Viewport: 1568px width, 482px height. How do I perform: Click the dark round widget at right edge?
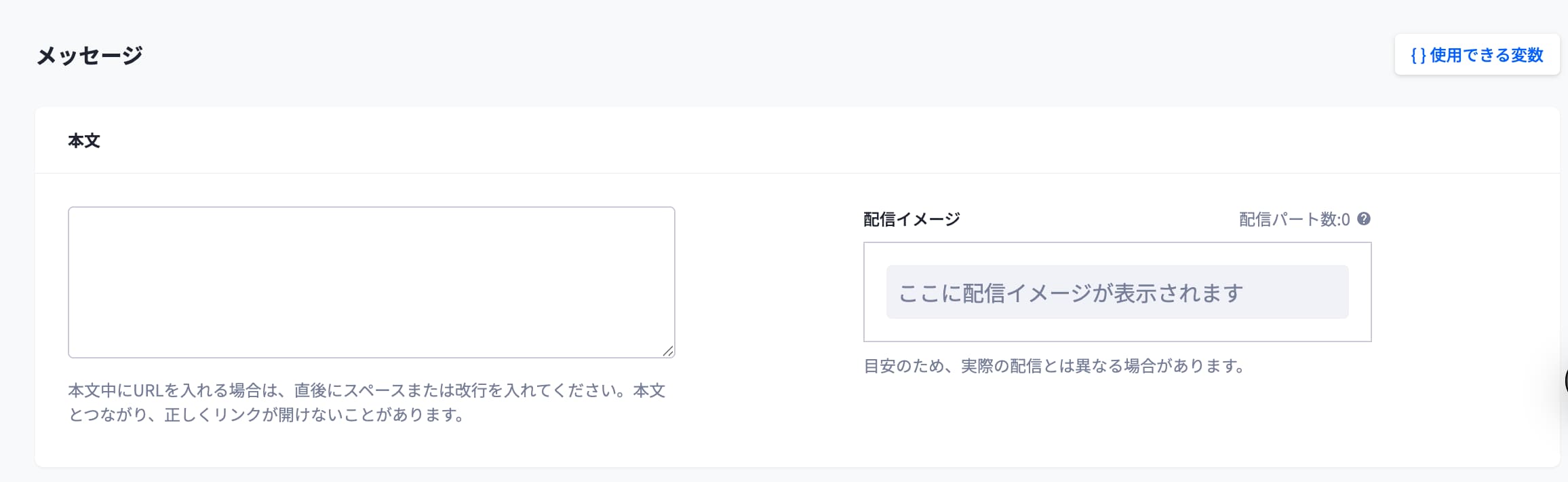point(1565,381)
